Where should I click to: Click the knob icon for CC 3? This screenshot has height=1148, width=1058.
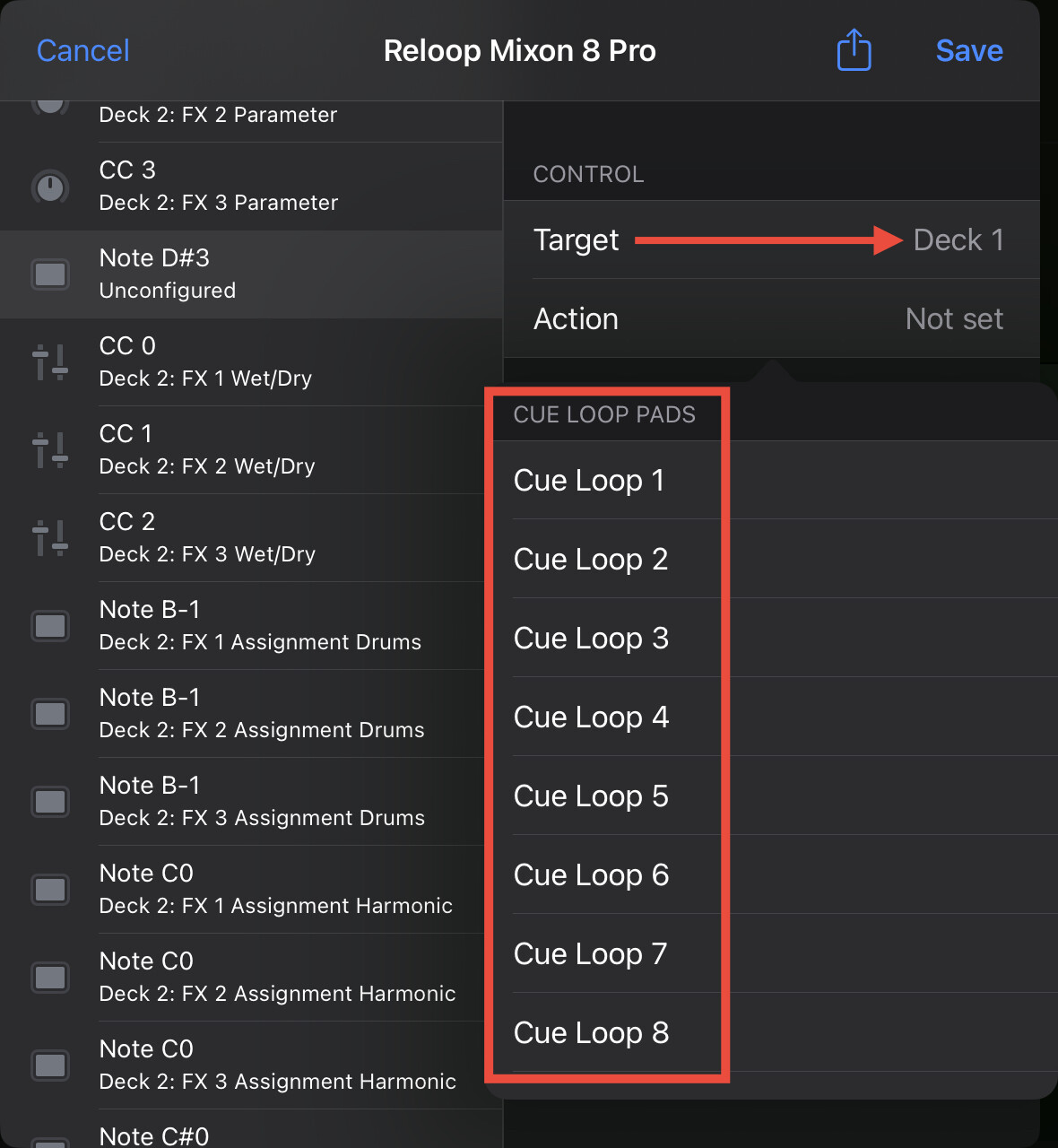pos(50,187)
